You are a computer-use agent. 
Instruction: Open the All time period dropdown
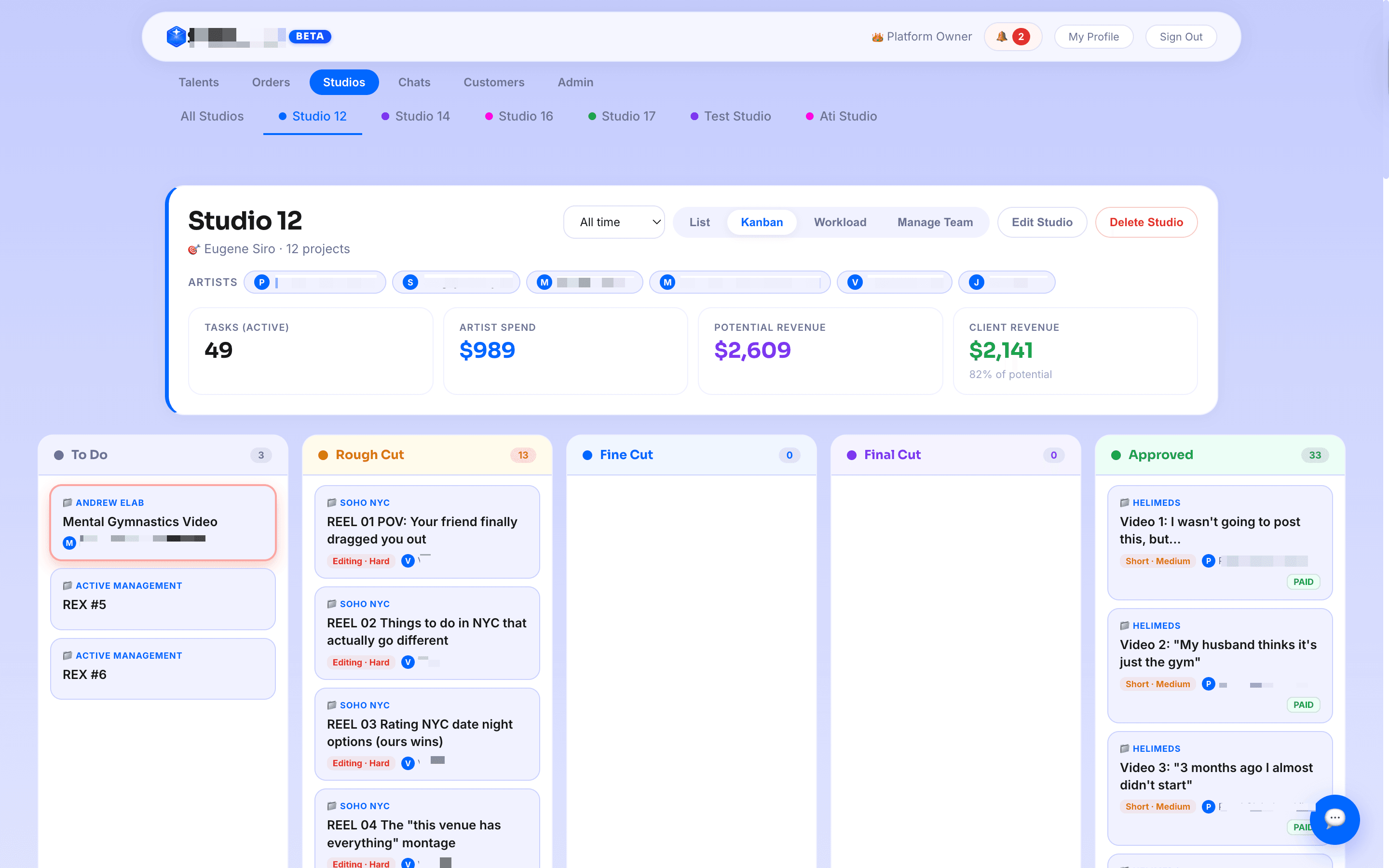[613, 222]
